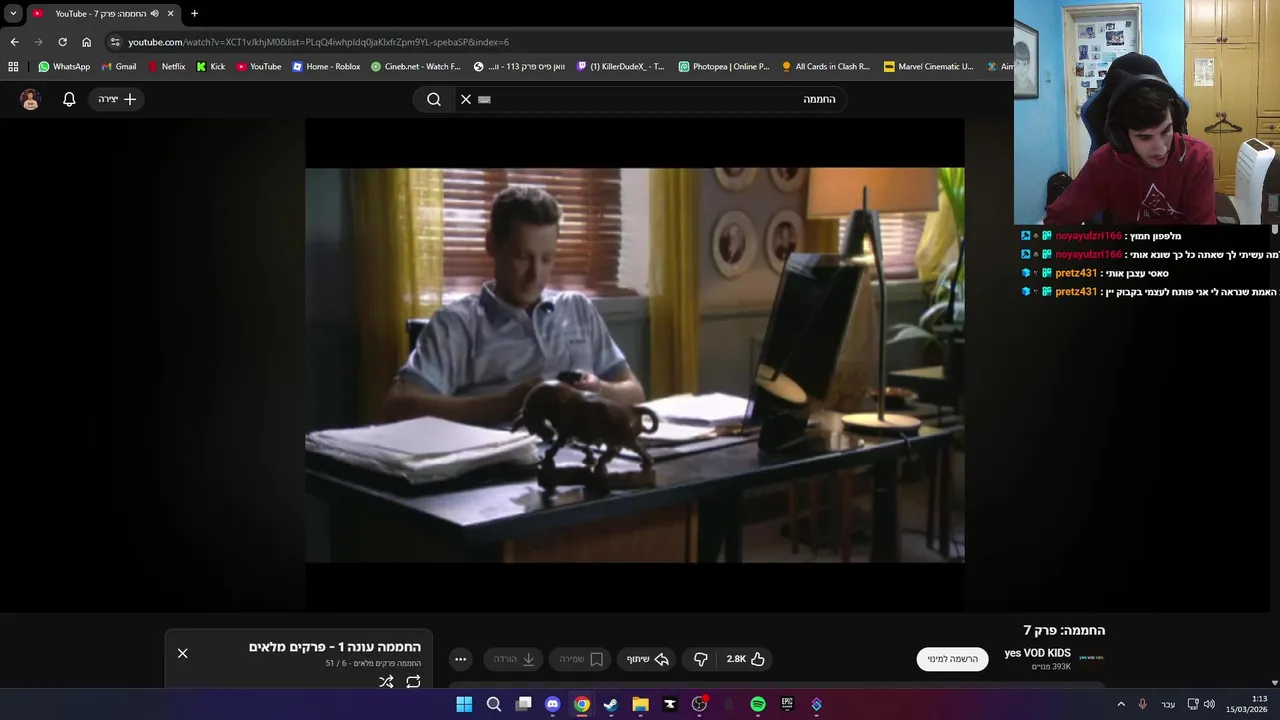Toggle playlist shuffle
The width and height of the screenshot is (1280, 720).
point(386,682)
